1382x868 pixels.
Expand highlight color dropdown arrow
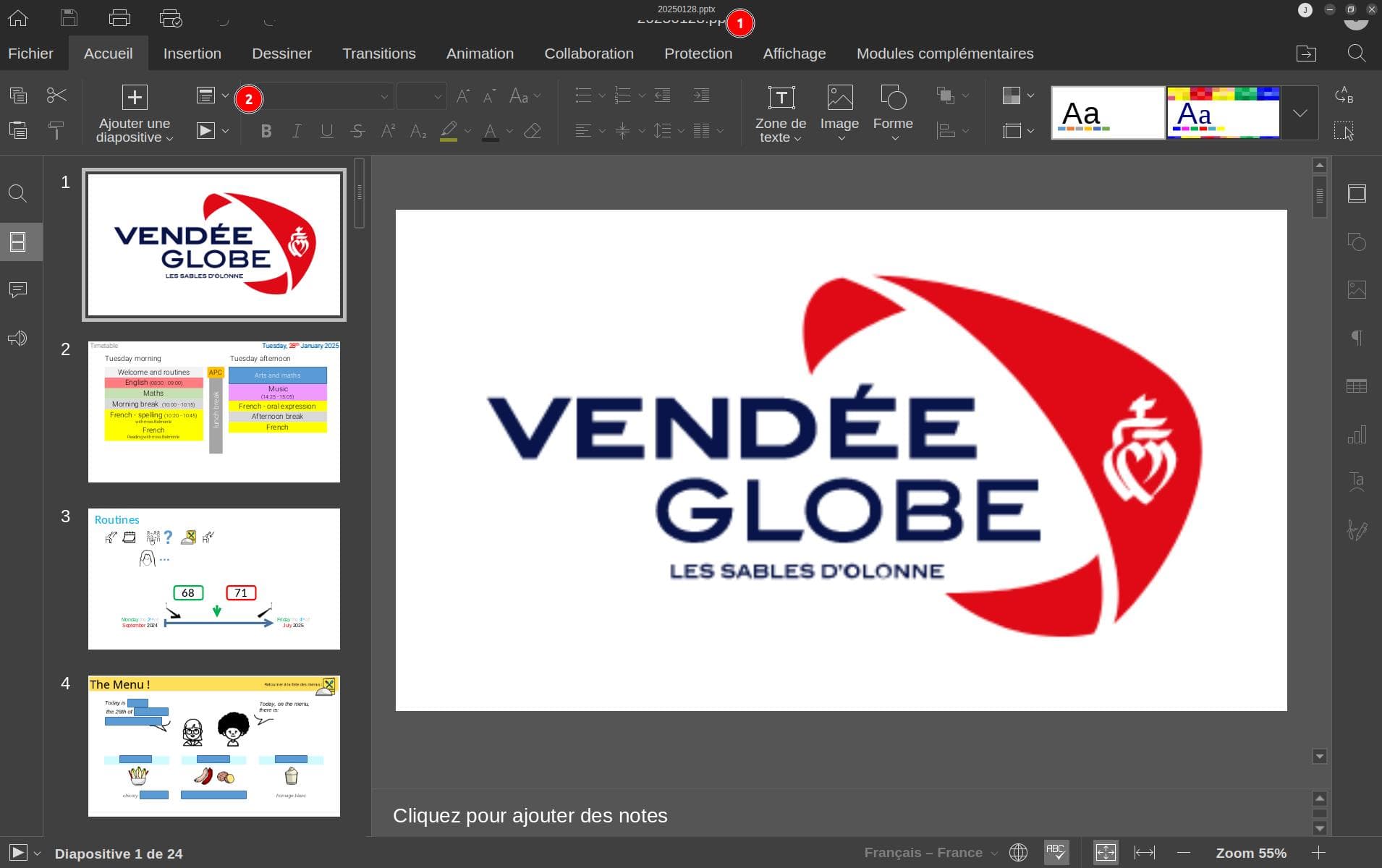point(467,131)
